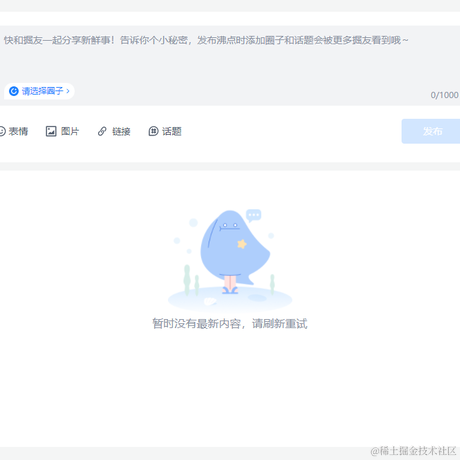Select the 表情 label
This screenshot has width=460, height=460.
pyautogui.click(x=18, y=131)
